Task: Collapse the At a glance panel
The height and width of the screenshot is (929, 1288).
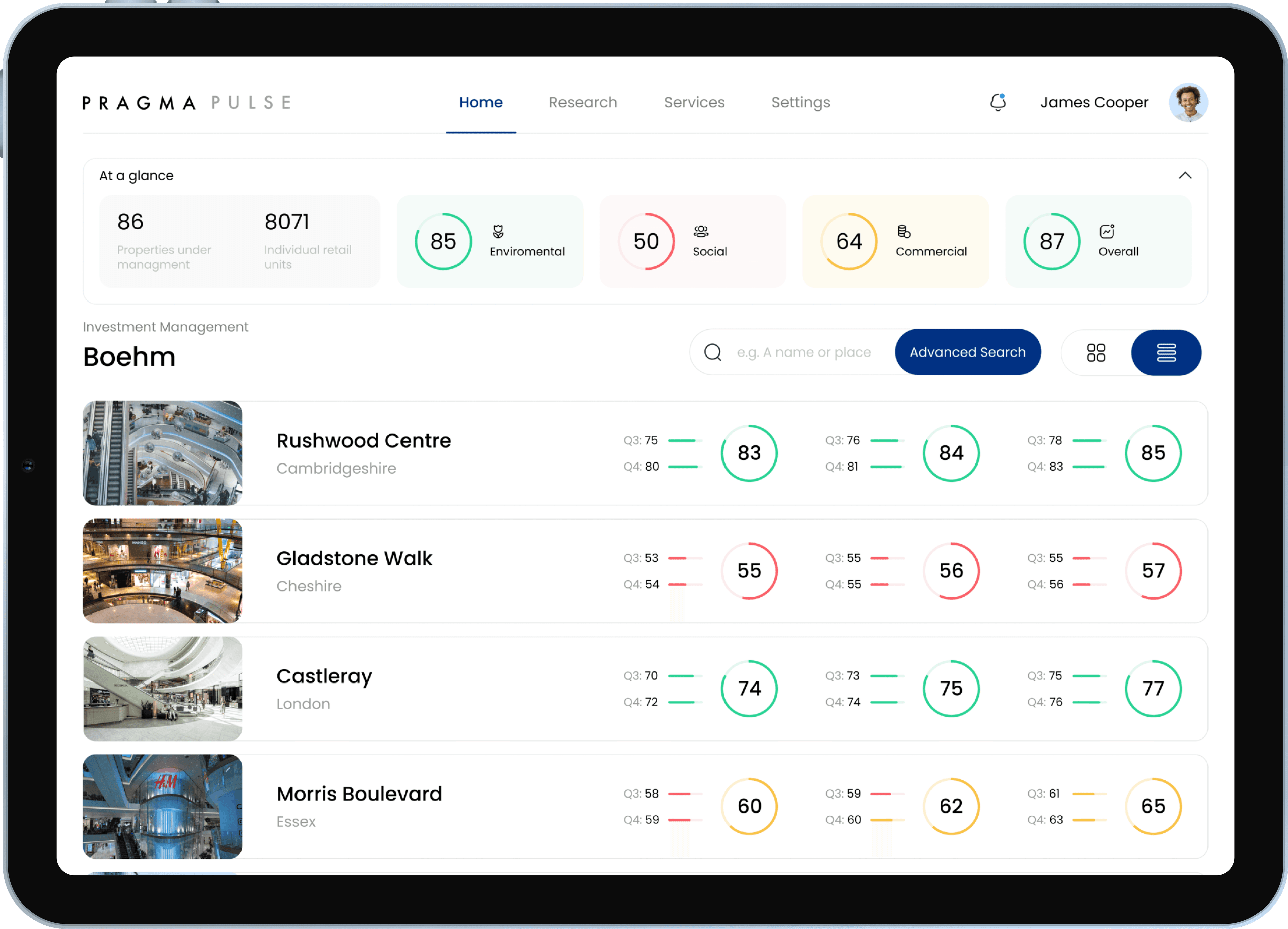Action: click(x=1185, y=175)
